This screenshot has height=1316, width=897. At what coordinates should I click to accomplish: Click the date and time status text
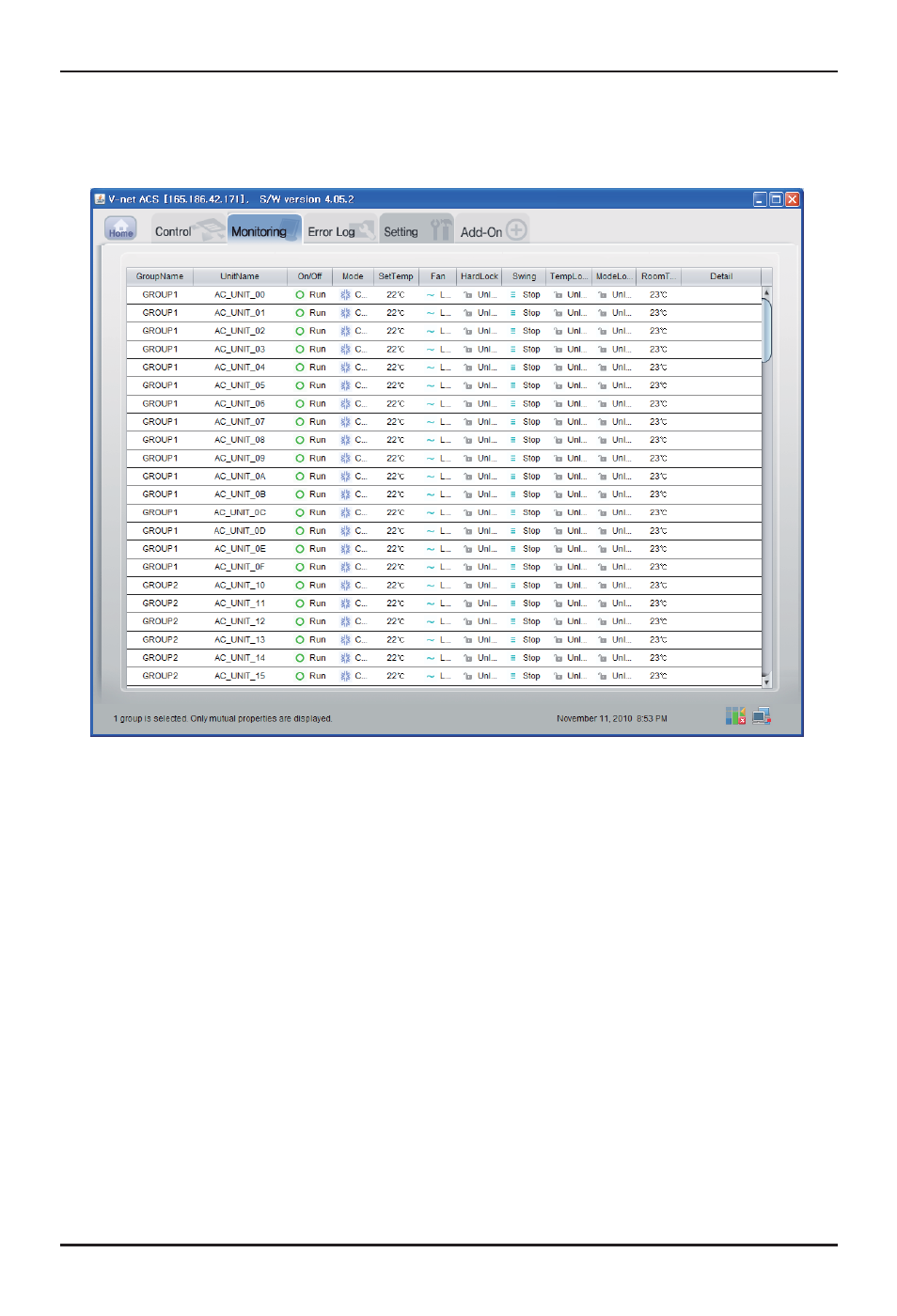pyautogui.click(x=612, y=719)
